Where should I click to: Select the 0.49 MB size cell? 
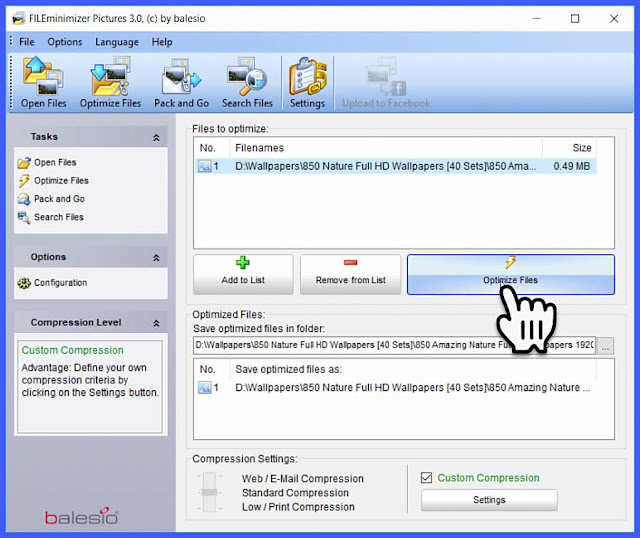pos(571,166)
